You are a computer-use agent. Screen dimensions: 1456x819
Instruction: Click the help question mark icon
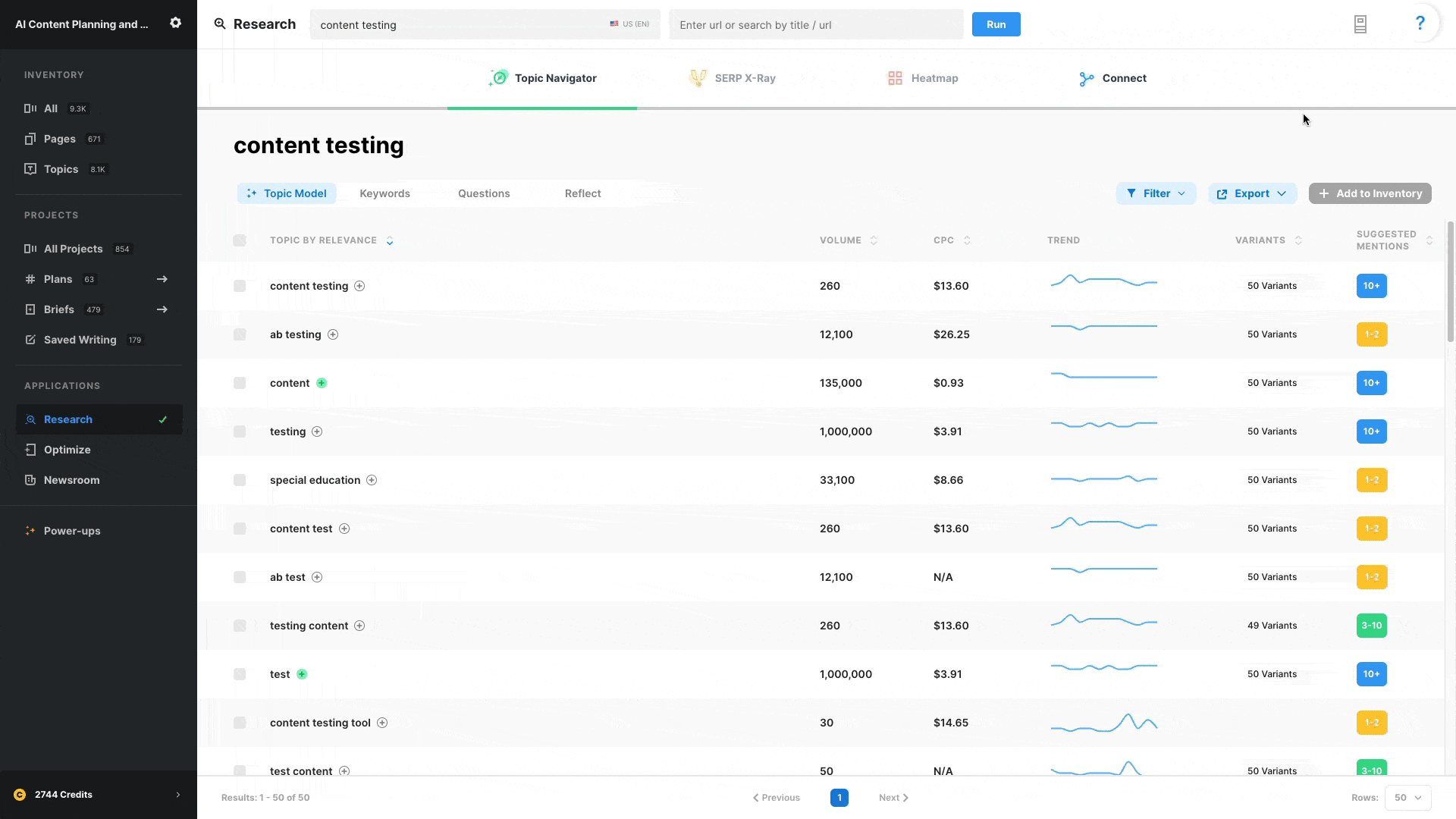(1420, 24)
